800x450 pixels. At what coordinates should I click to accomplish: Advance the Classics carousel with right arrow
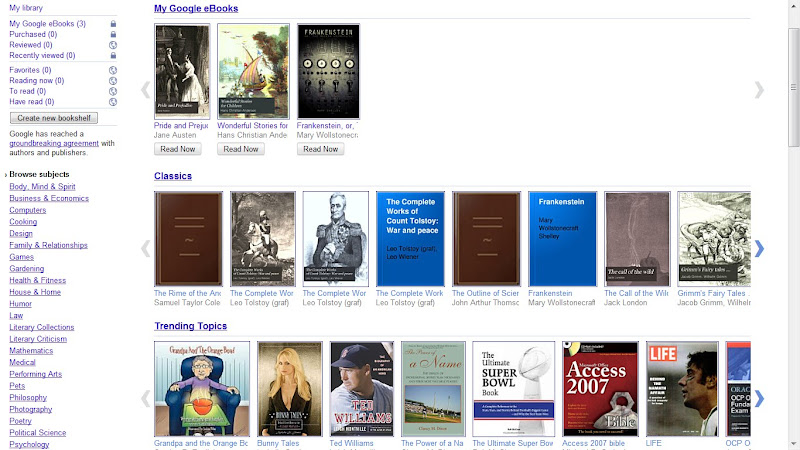click(759, 248)
